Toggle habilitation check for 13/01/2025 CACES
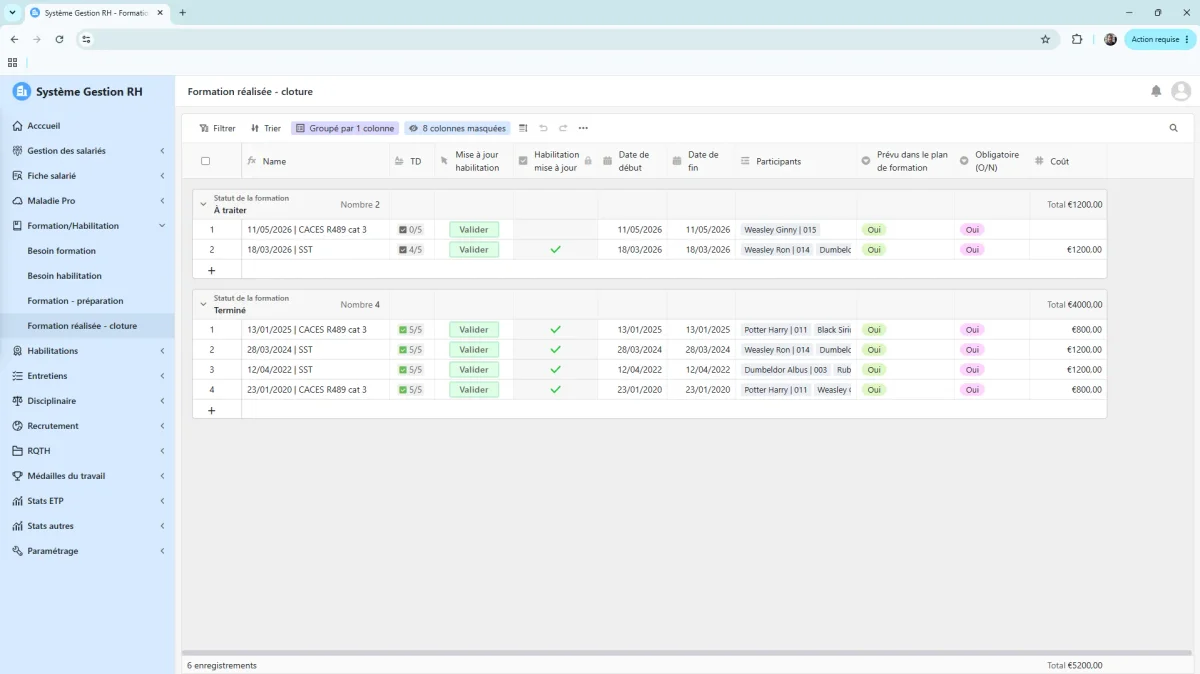1200x674 pixels. (556, 330)
